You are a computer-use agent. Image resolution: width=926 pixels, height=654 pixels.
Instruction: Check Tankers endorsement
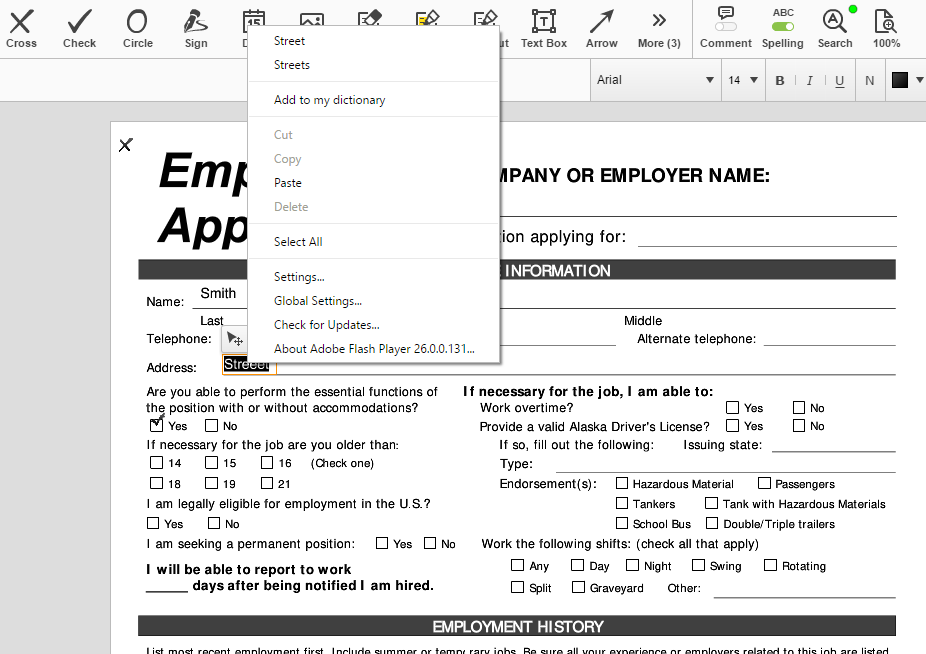click(x=622, y=503)
